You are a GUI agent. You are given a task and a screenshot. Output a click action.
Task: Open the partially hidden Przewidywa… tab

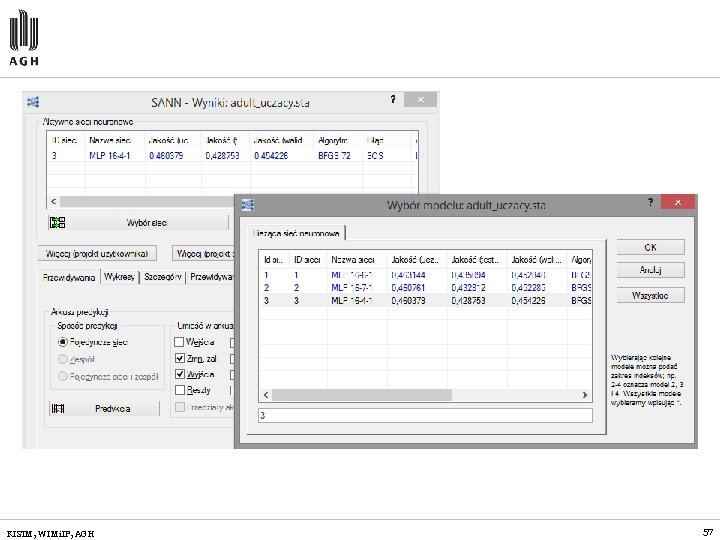pyautogui.click(x=212, y=277)
